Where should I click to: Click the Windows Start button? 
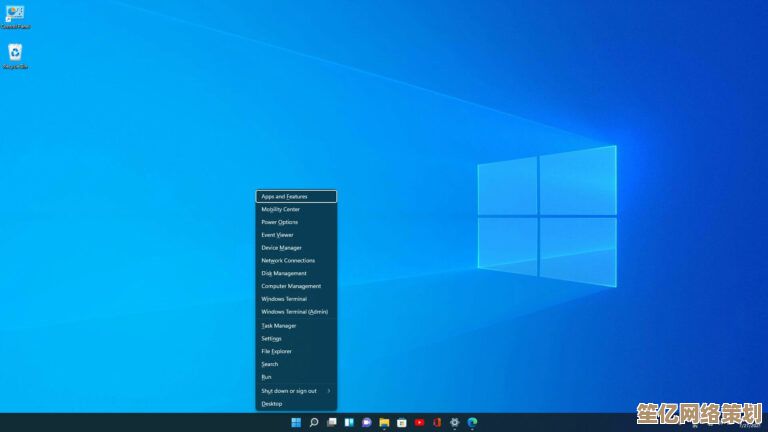(296, 423)
